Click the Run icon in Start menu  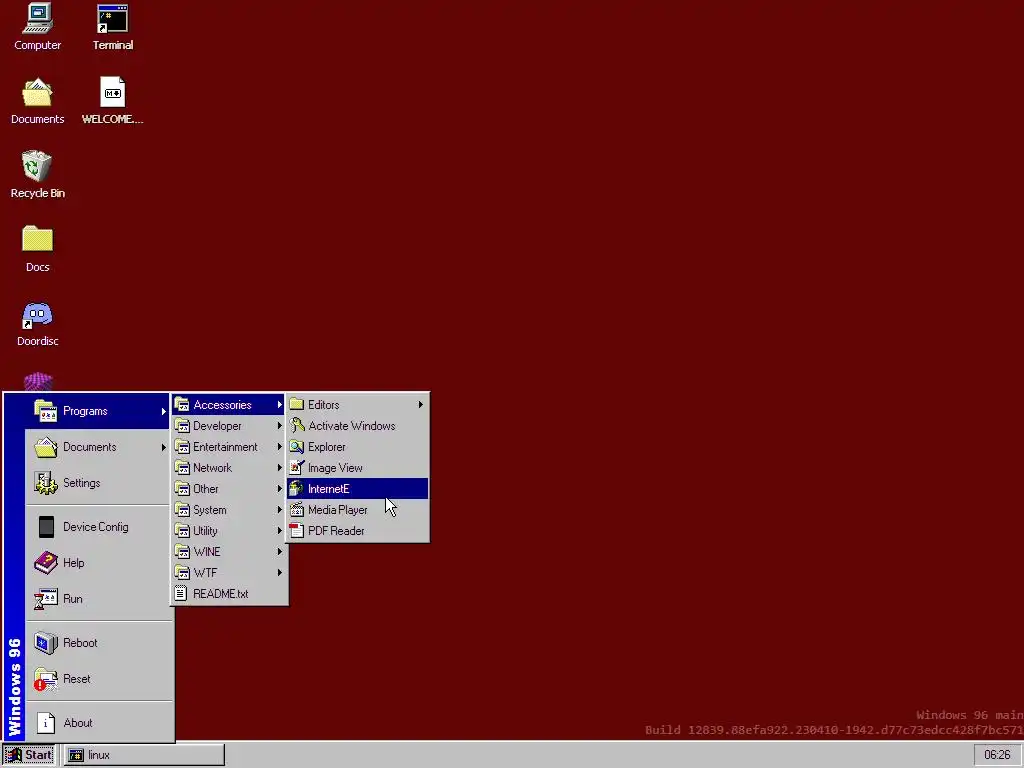point(46,598)
